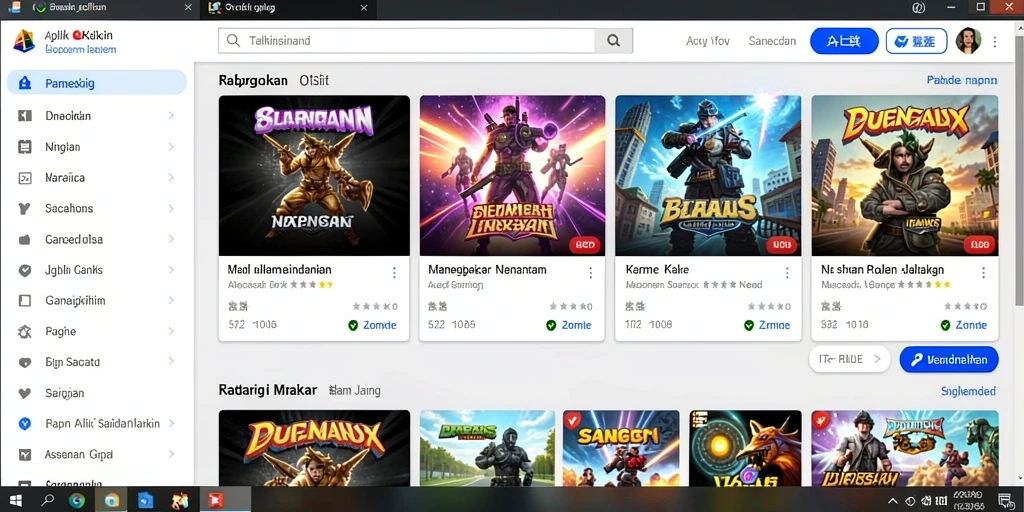Open options menu on Manegbakar Nenantam card
1024x512 pixels.
tap(590, 273)
